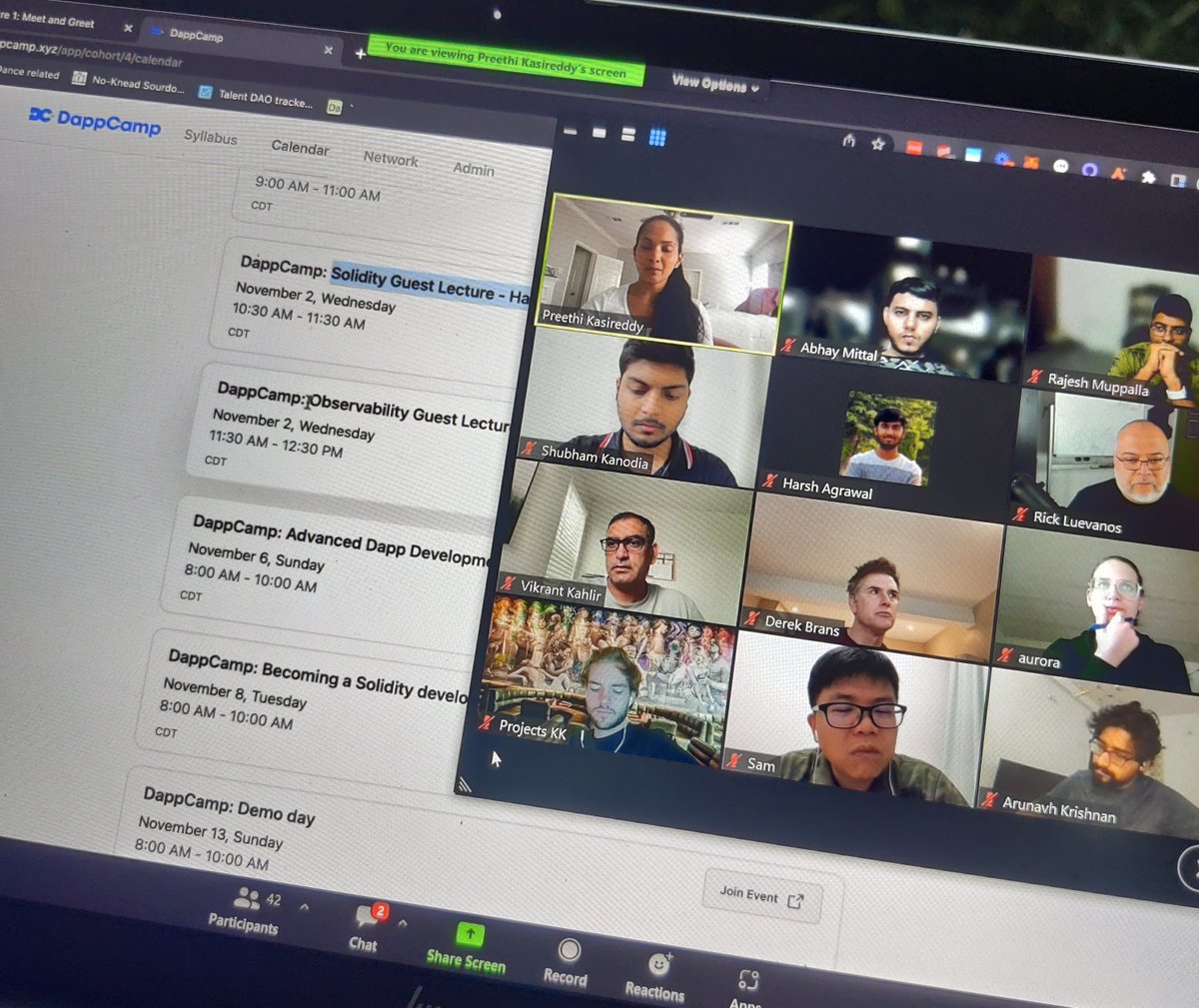Image resolution: width=1199 pixels, height=1008 pixels.
Task: Open the Participants panel in Zoom toolbar
Action: [245, 911]
